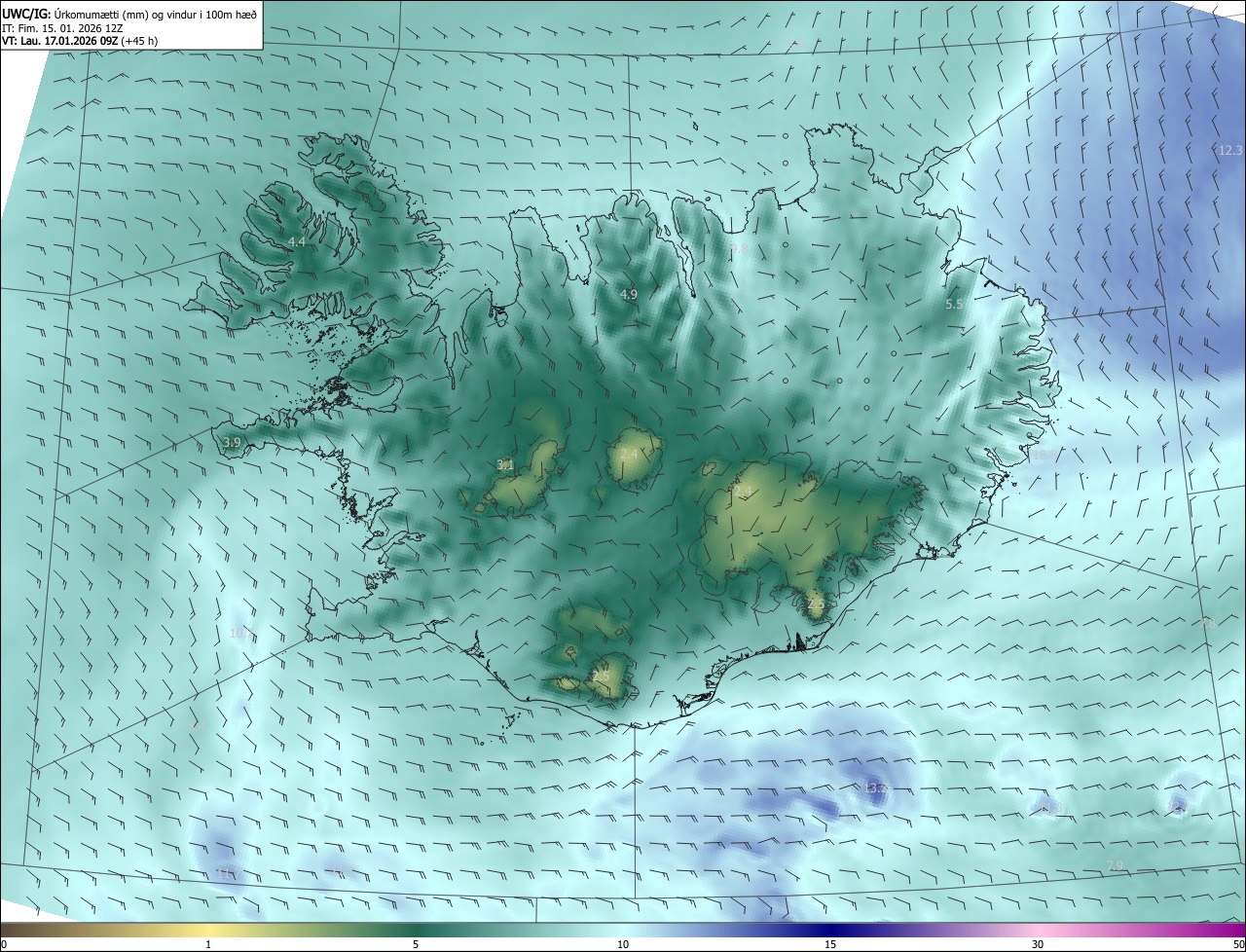The width and height of the screenshot is (1246, 952).
Task: Click the 0 tick on the color scale
Action: 4,944
